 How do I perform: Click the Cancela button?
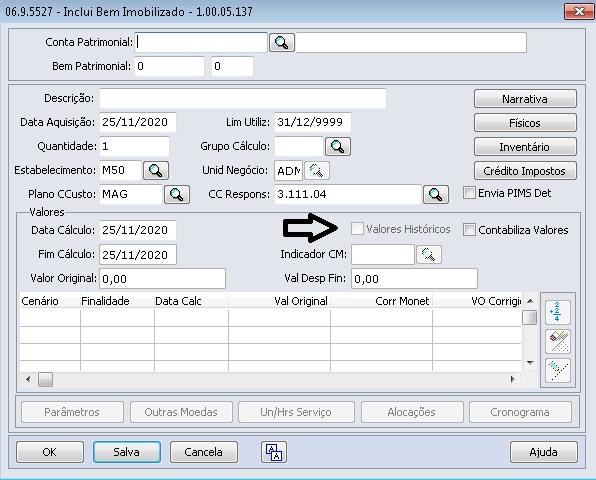[x=203, y=452]
